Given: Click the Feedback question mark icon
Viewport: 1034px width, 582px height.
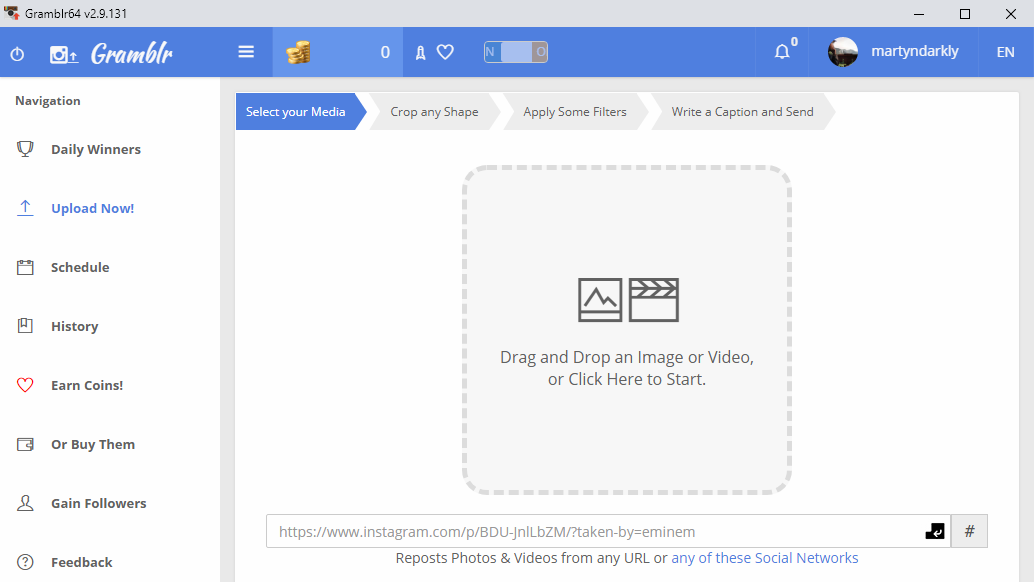Looking at the screenshot, I should [25, 562].
